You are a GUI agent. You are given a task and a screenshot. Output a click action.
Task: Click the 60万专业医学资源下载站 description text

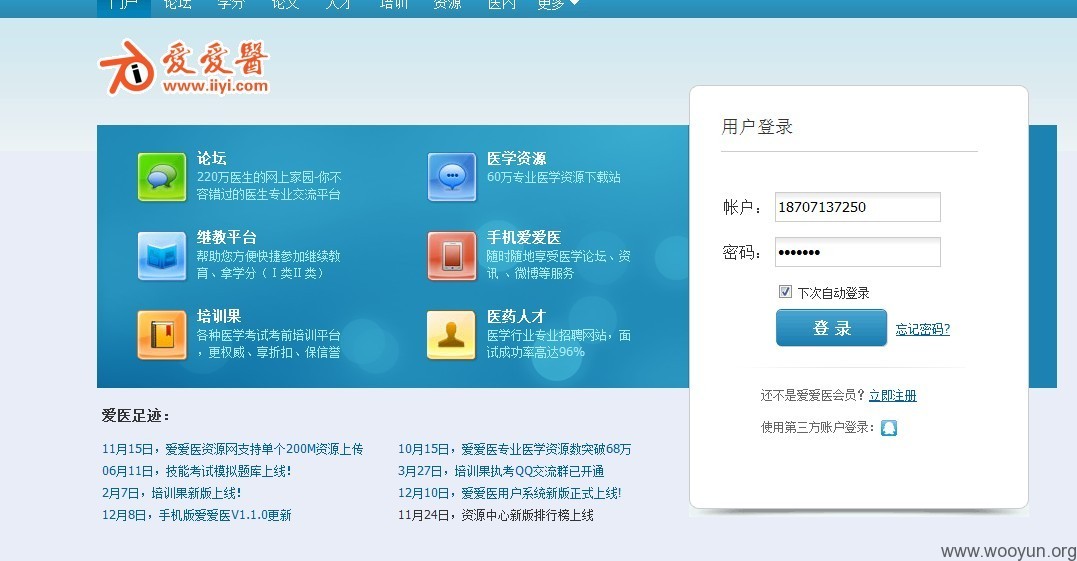pyautogui.click(x=554, y=177)
